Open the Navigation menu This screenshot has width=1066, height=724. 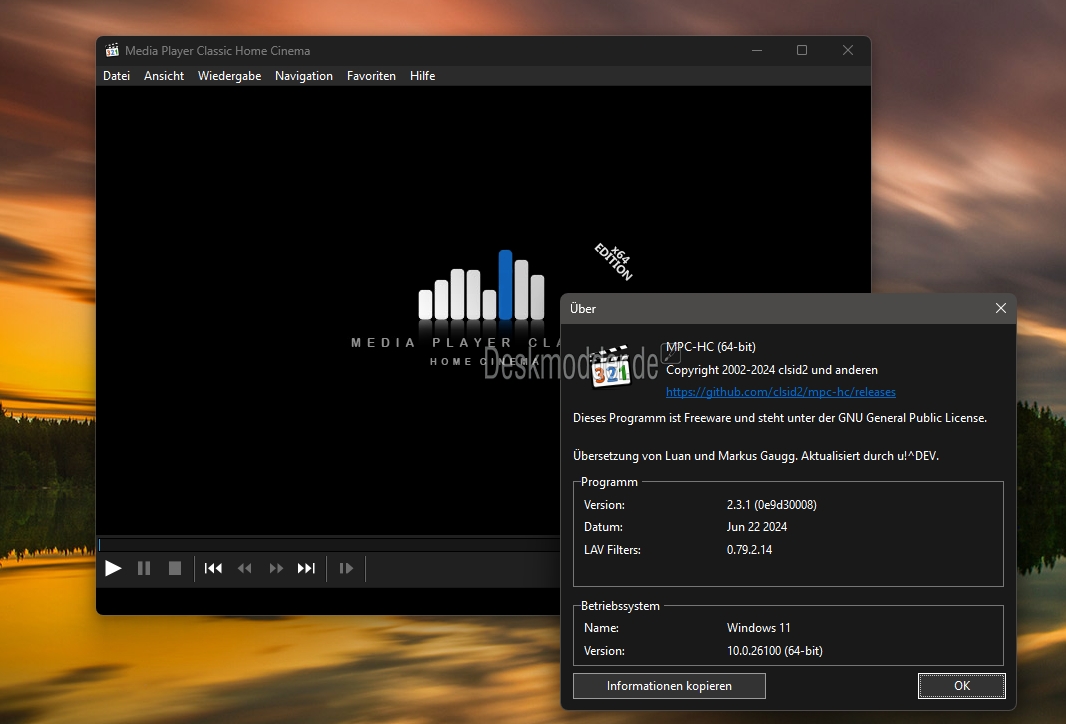[304, 76]
